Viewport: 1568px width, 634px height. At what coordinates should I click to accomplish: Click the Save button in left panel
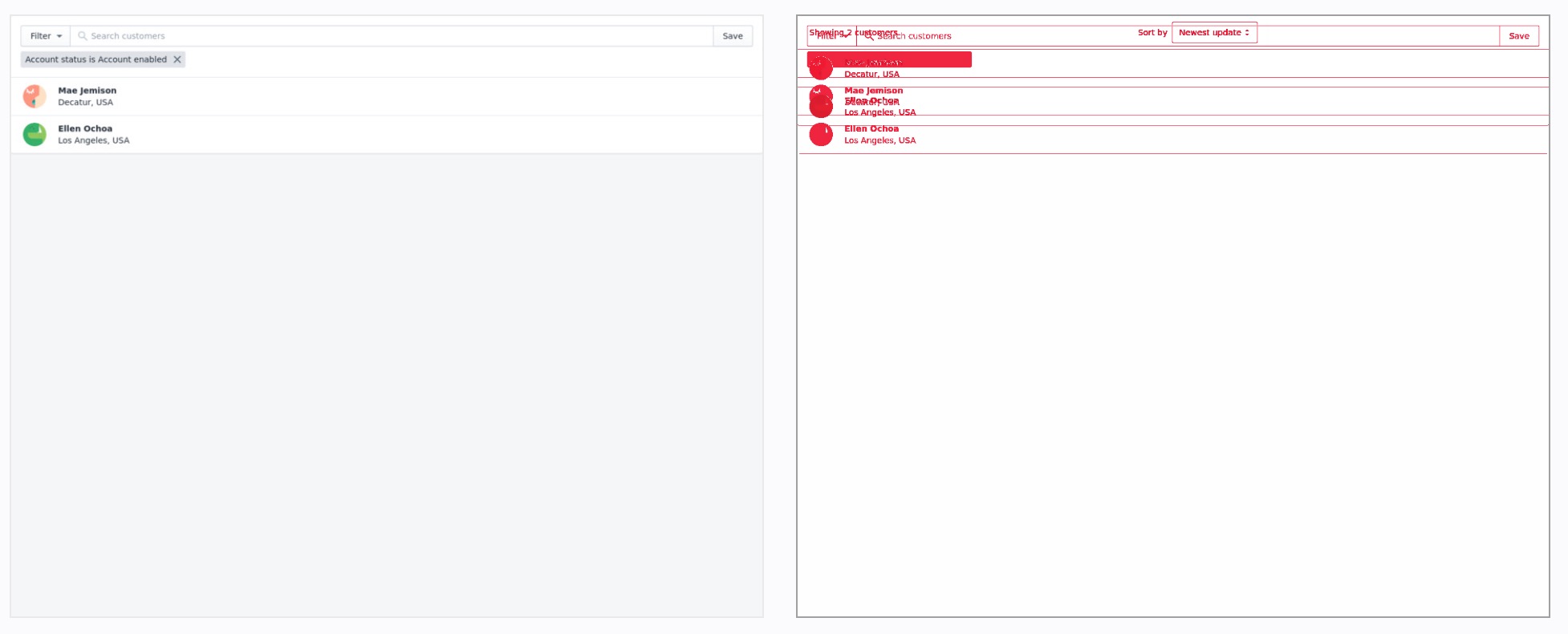point(733,36)
